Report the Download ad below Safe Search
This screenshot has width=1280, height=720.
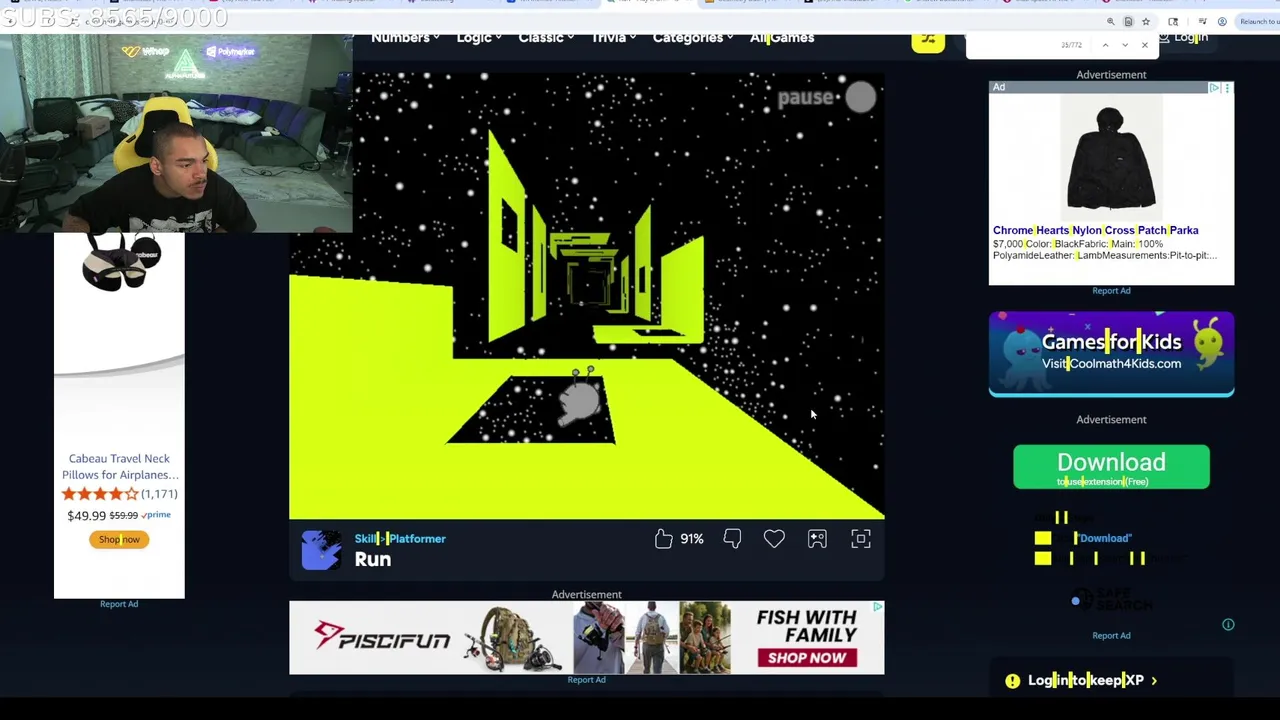[1111, 636]
